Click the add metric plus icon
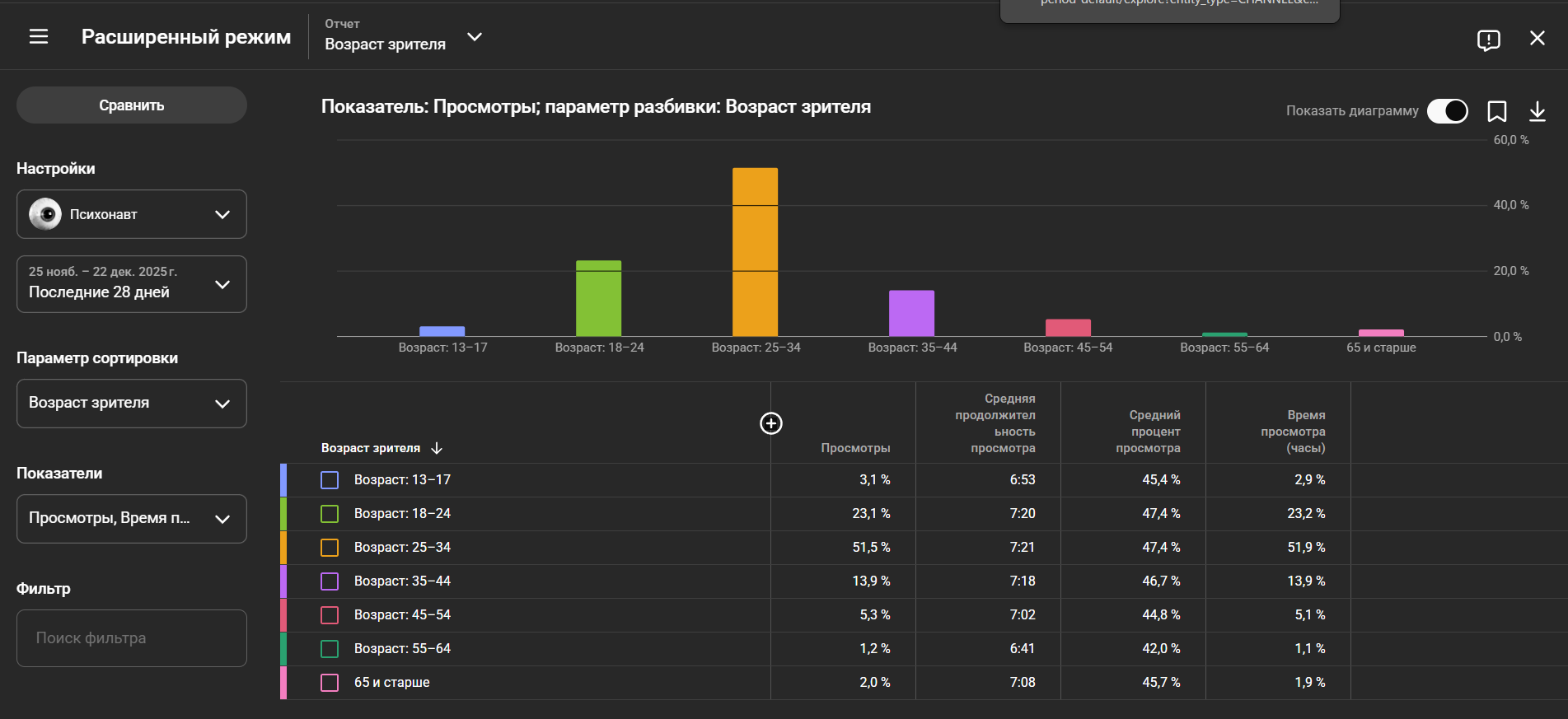 point(770,423)
